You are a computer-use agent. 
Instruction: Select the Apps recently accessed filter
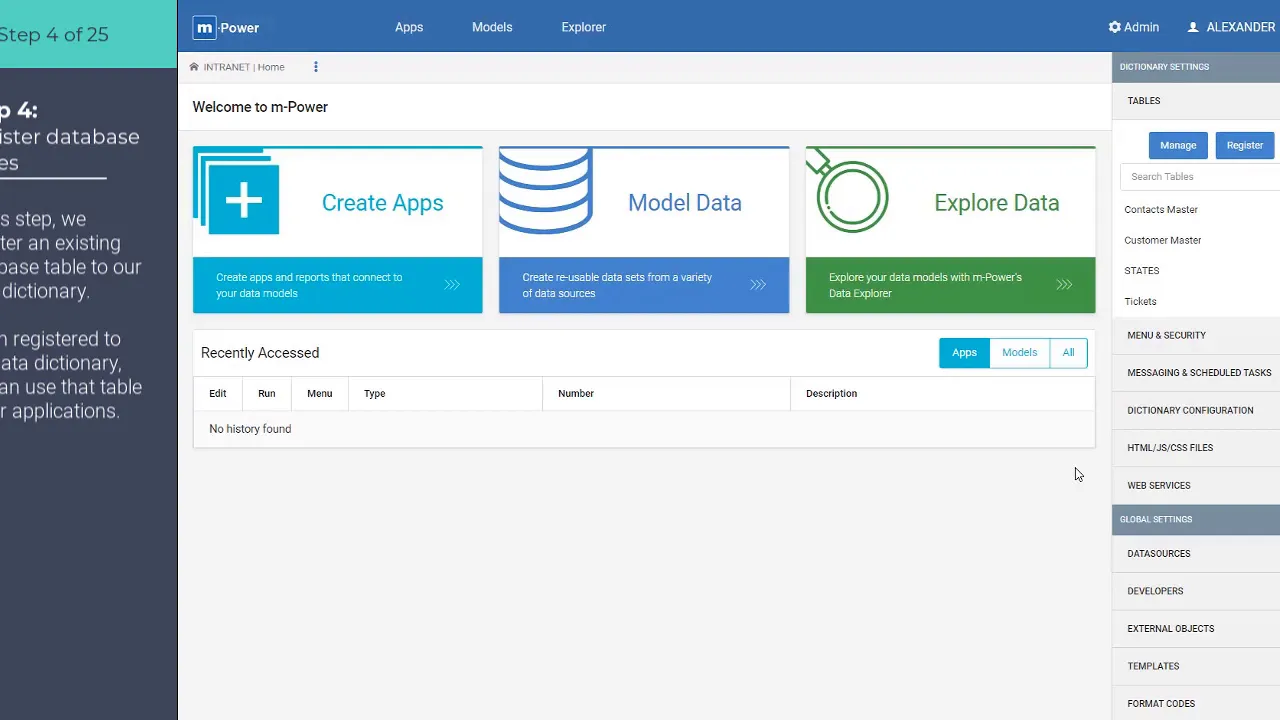pyautogui.click(x=964, y=352)
